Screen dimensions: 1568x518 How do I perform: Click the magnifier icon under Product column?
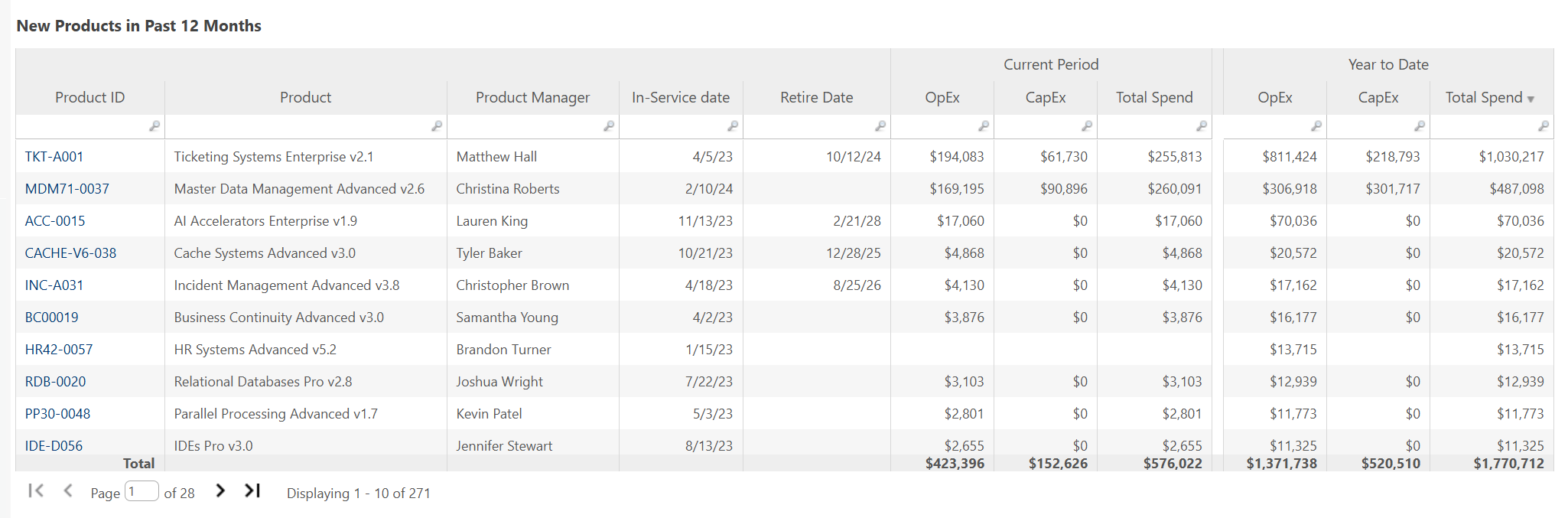point(437,126)
